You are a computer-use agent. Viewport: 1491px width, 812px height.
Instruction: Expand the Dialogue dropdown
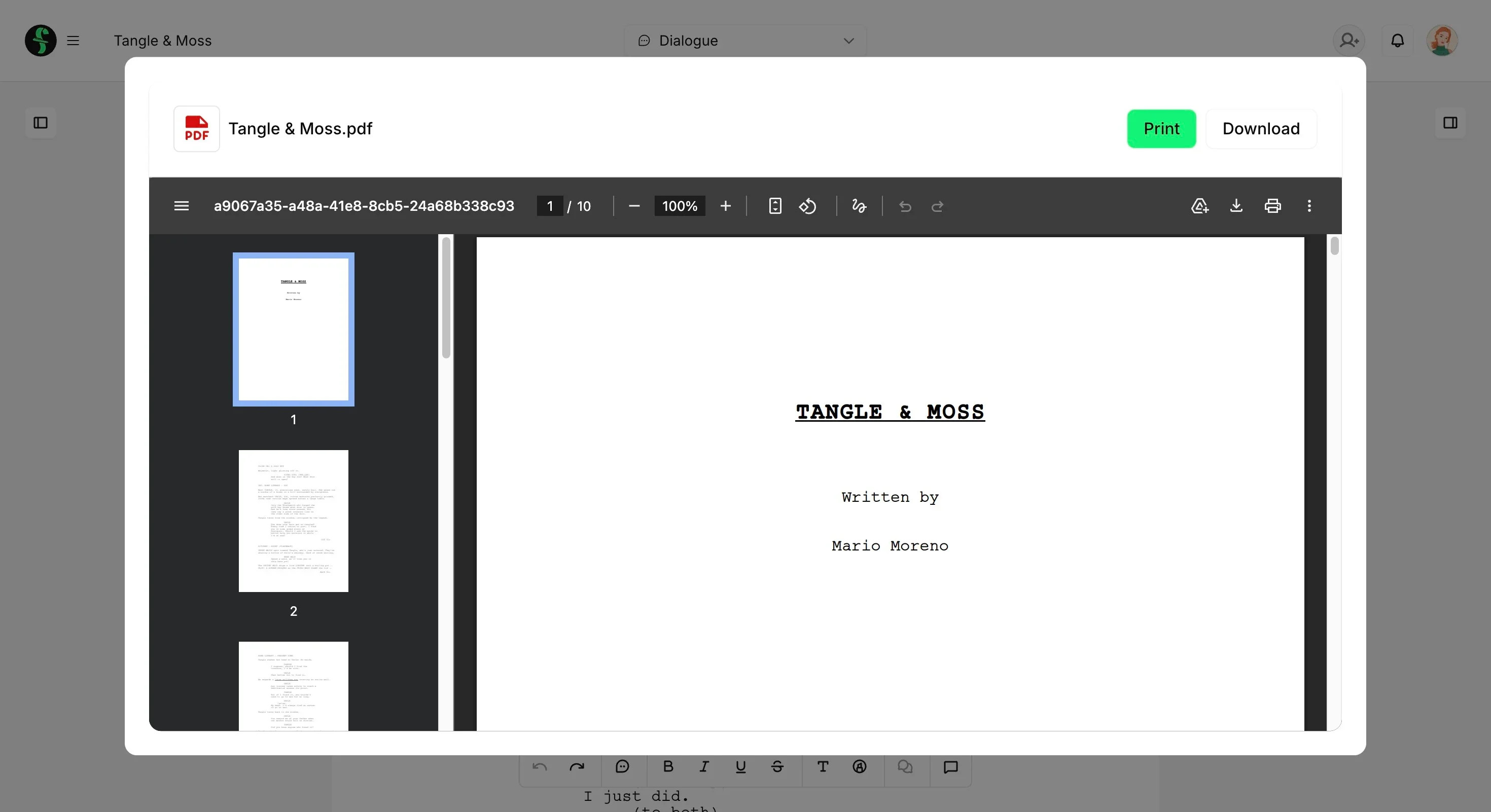click(745, 41)
